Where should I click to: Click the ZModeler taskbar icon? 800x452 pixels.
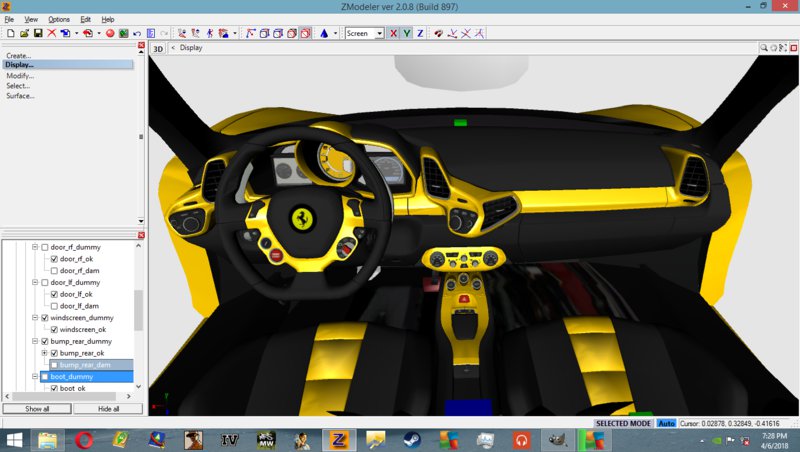point(339,440)
